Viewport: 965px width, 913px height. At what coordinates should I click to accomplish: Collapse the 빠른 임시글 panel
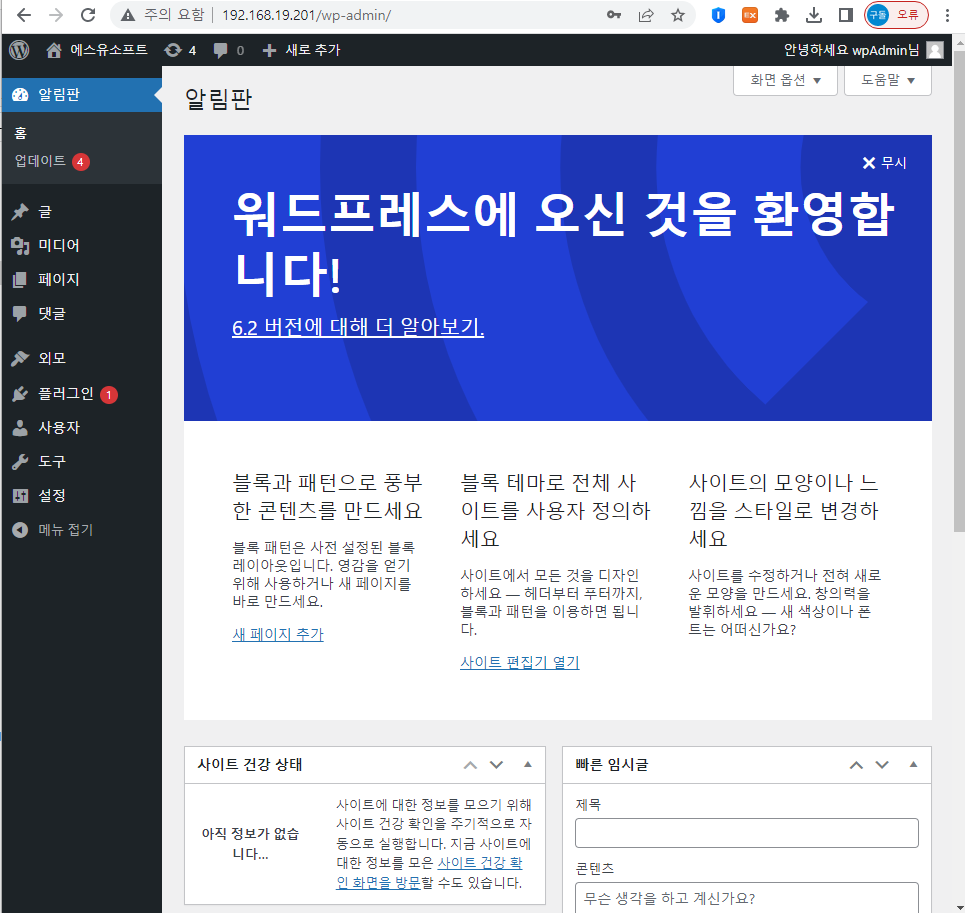[x=913, y=765]
